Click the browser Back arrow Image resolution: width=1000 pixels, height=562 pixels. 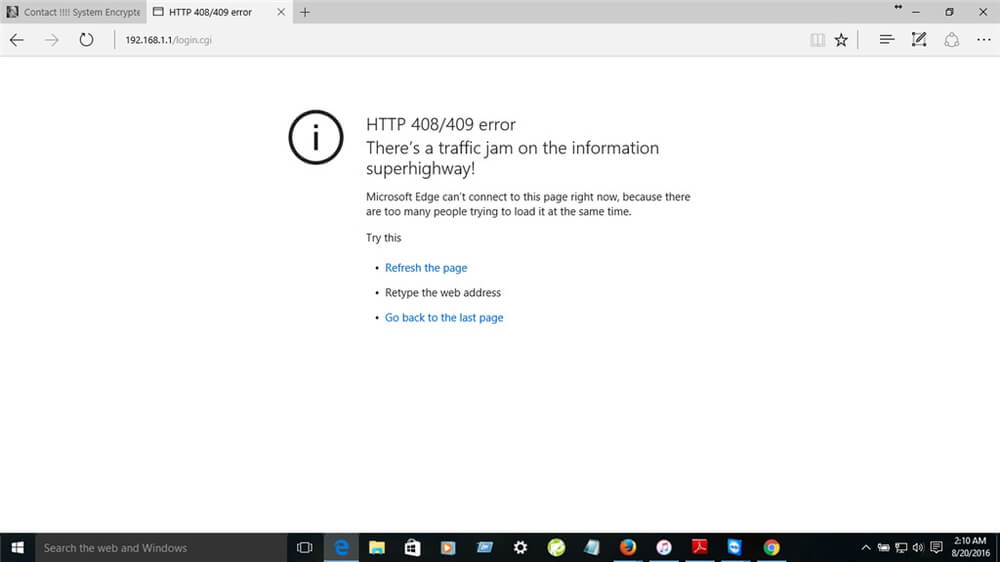click(x=17, y=40)
